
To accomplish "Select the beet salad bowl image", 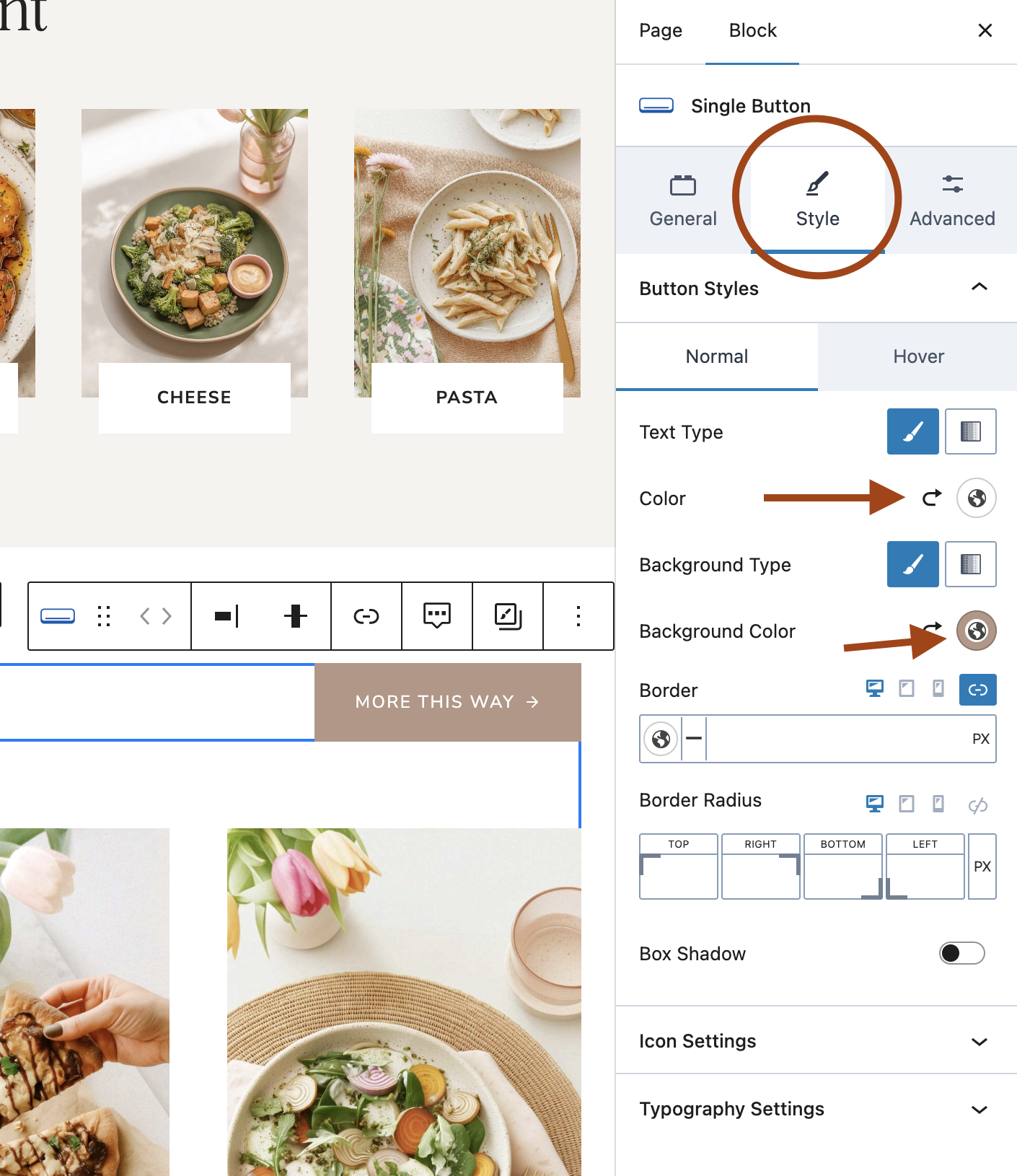I will point(404,1002).
